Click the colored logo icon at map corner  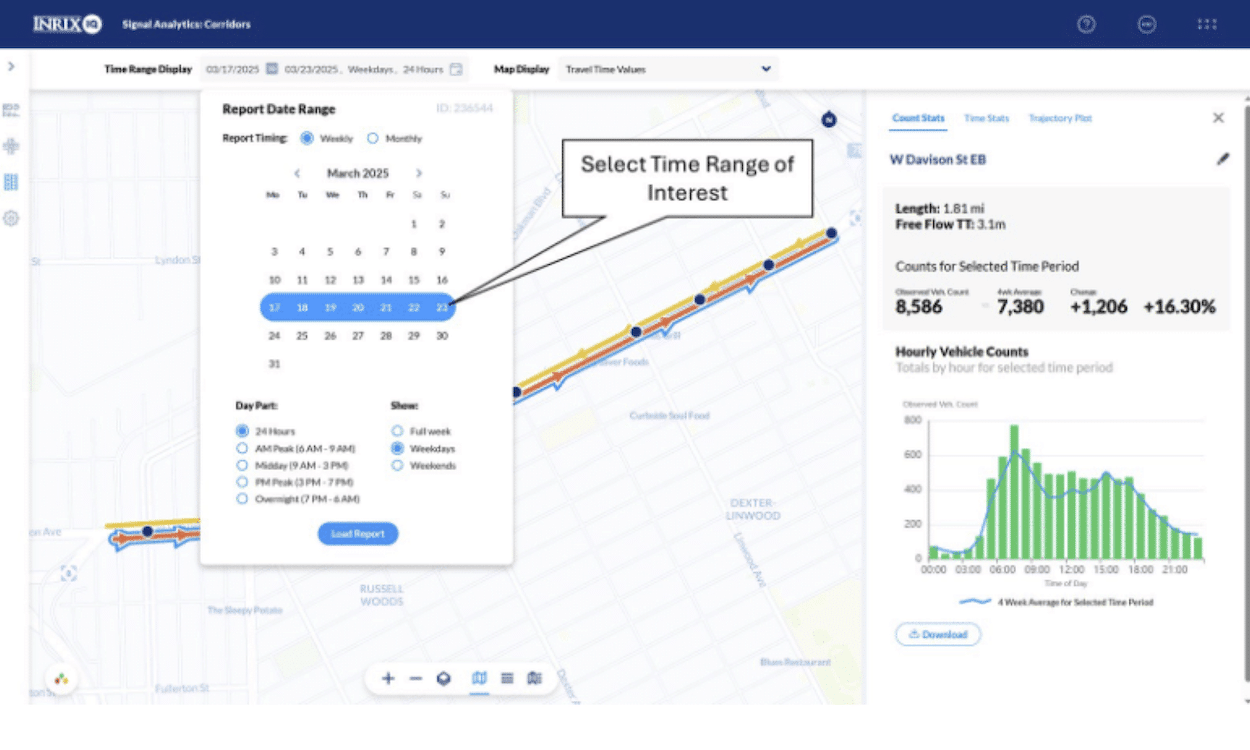61,679
